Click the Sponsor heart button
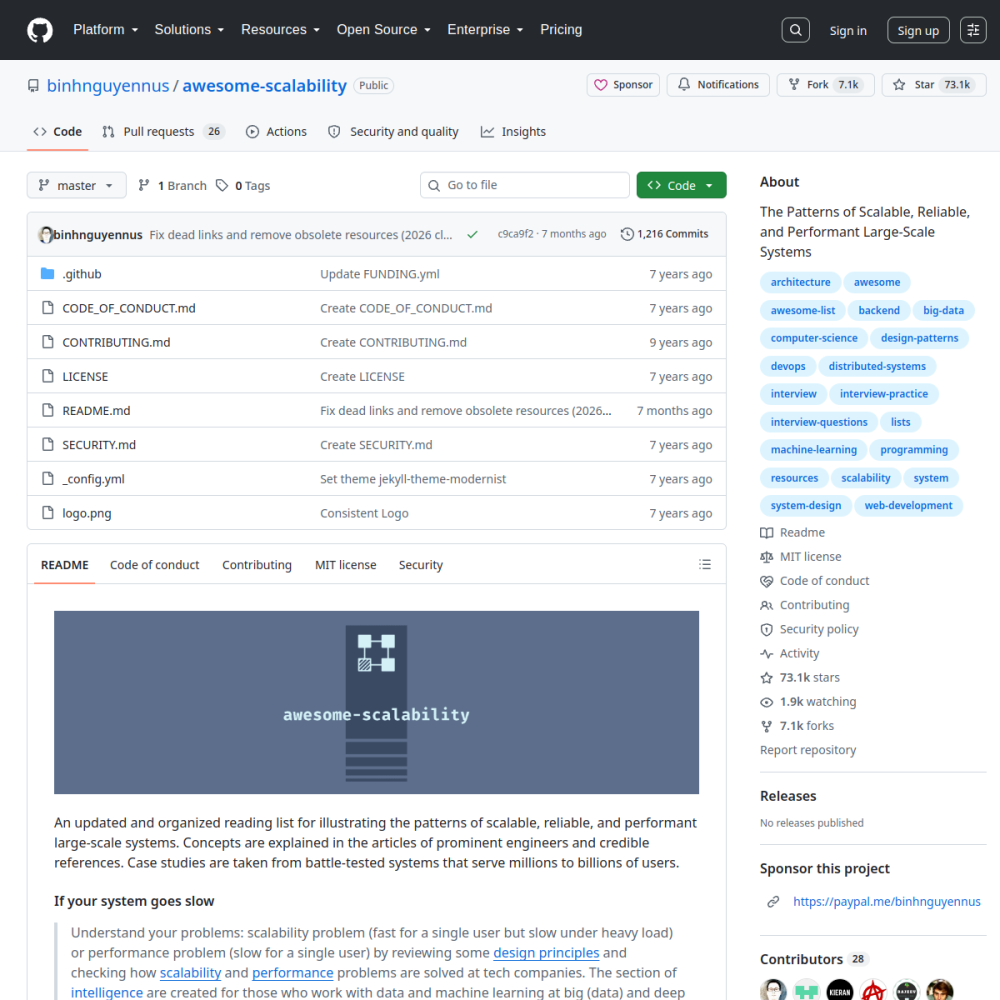1000x1000 pixels. [x=623, y=85]
